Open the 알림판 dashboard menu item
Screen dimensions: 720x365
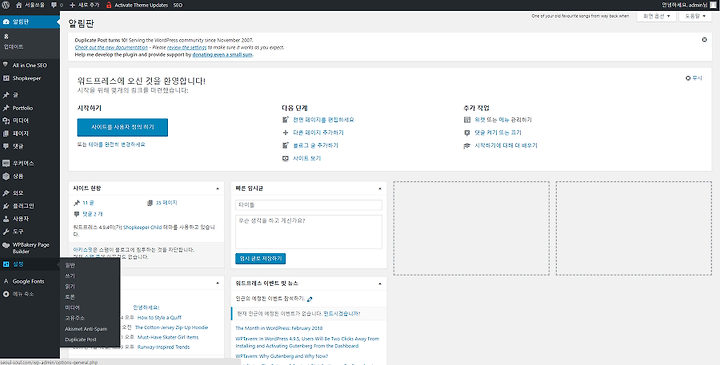pyautogui.click(x=30, y=22)
